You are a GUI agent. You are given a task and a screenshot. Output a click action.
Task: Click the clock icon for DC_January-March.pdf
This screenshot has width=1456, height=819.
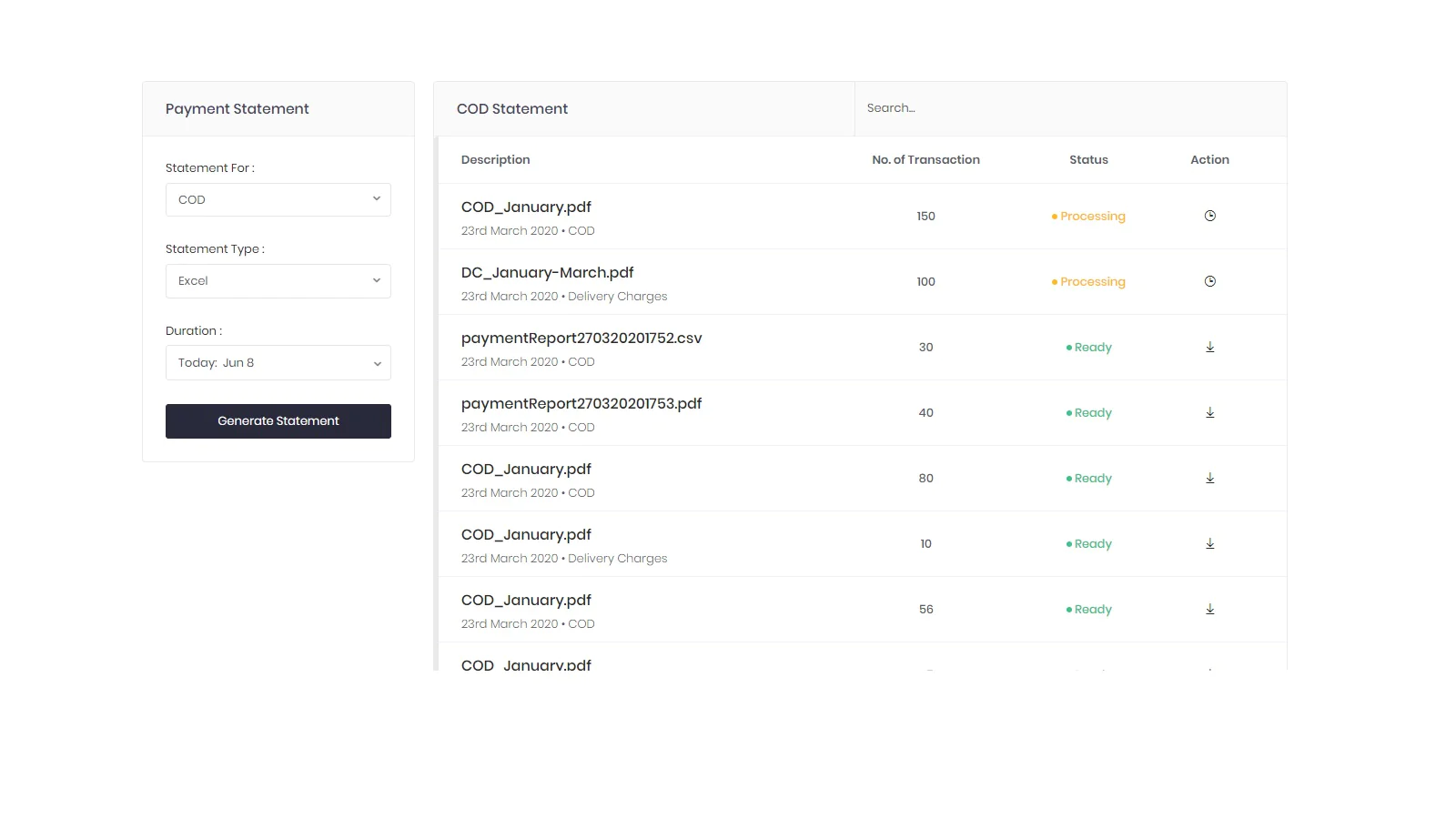point(1209,281)
